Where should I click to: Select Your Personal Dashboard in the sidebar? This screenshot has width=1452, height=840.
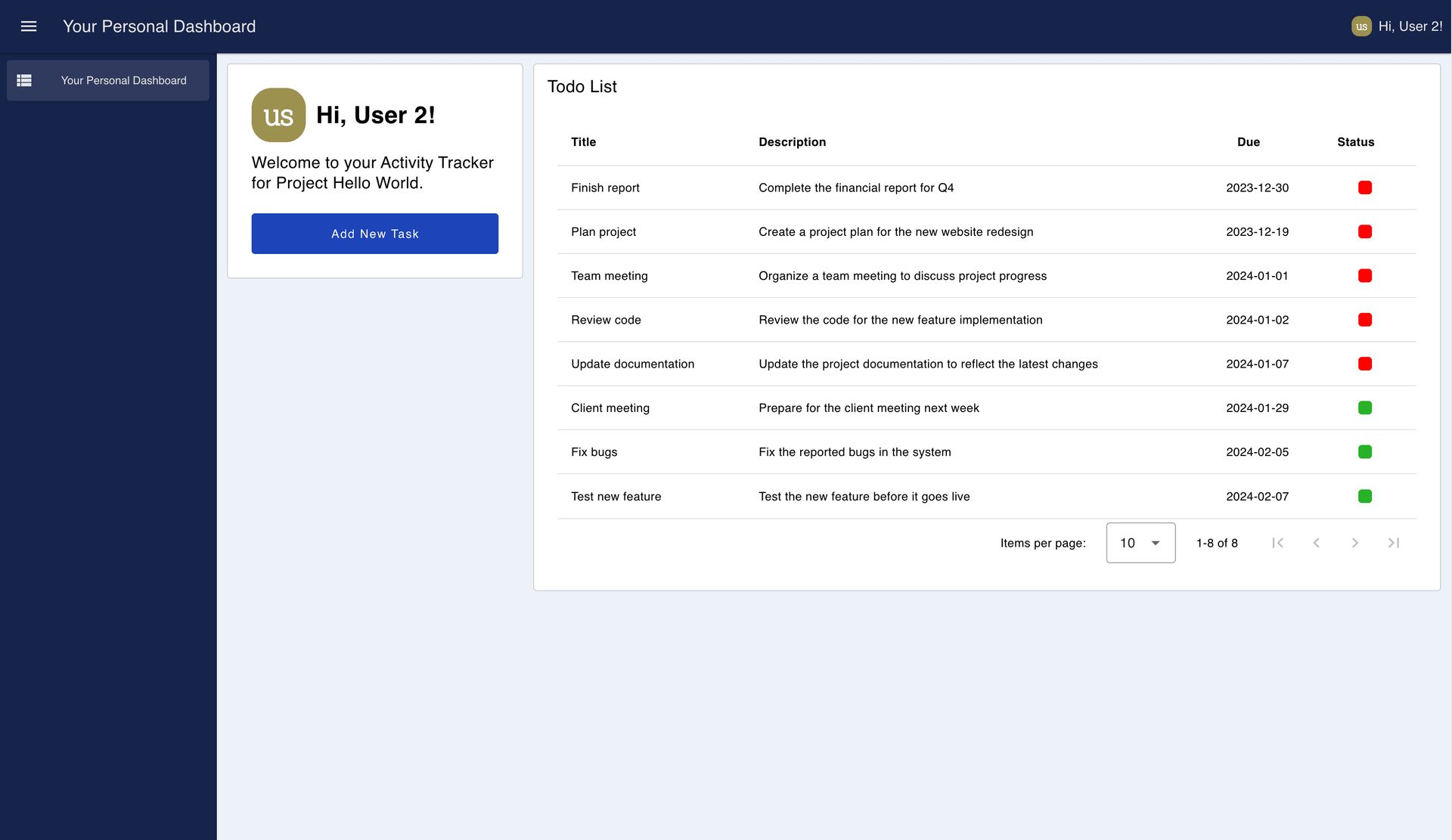(123, 80)
